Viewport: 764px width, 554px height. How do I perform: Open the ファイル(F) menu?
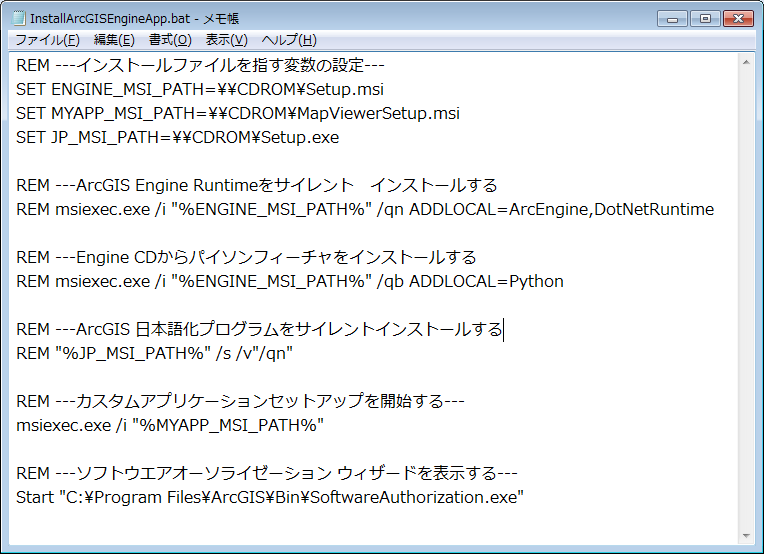pyautogui.click(x=47, y=40)
